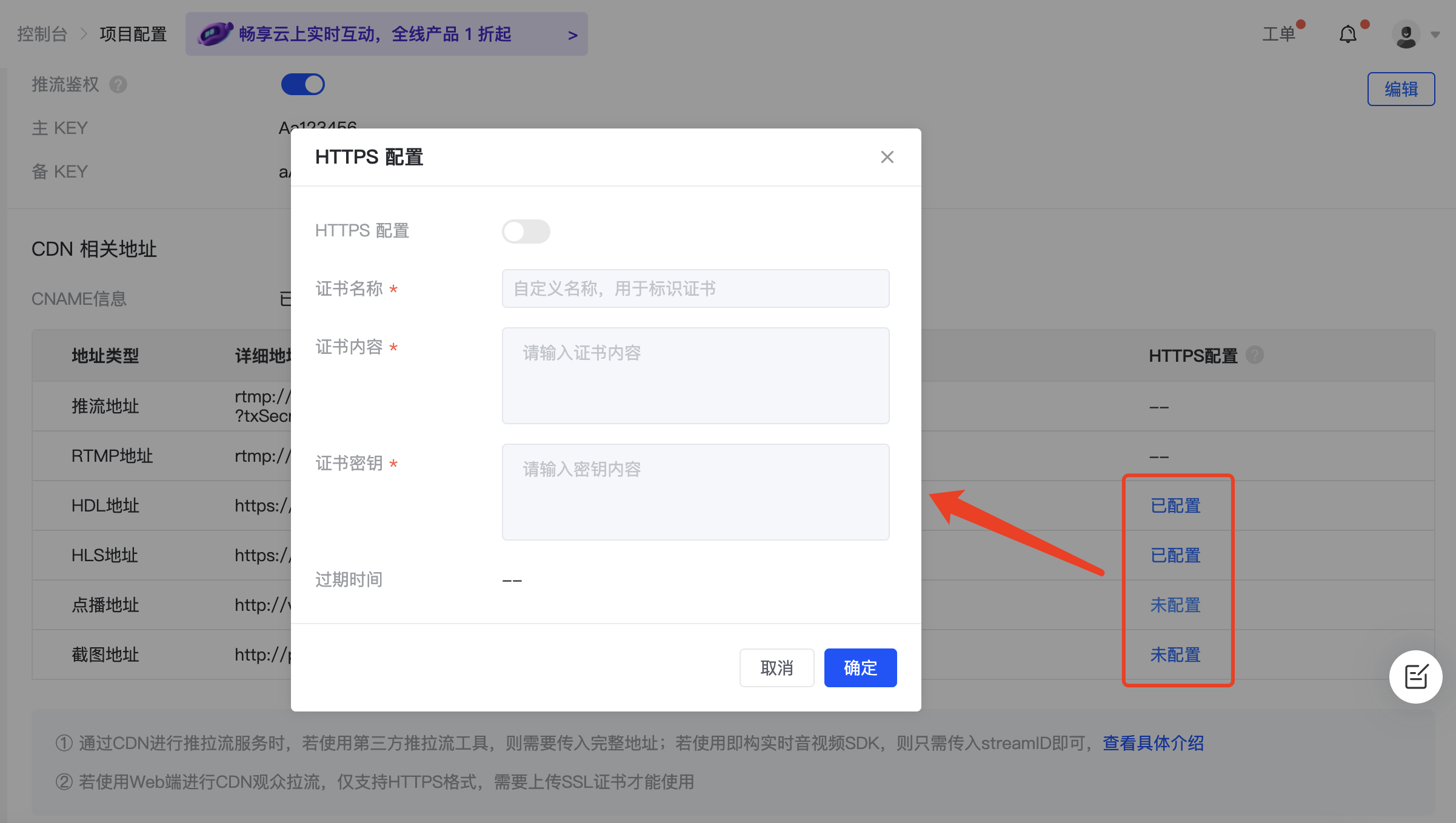Click the 证书名称 input field
The image size is (1456, 823).
pyautogui.click(x=695, y=288)
